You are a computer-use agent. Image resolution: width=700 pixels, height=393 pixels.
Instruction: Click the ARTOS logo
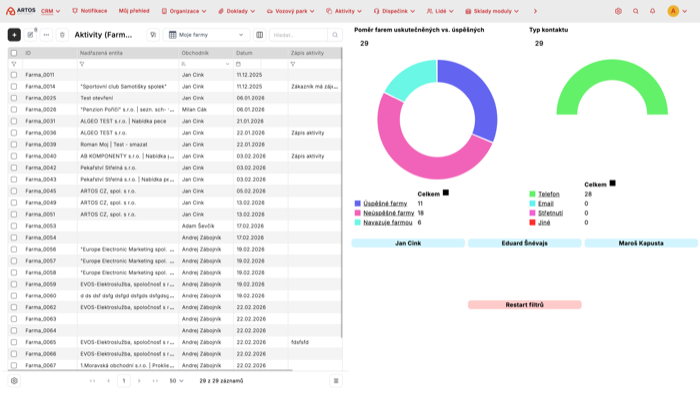(x=21, y=11)
